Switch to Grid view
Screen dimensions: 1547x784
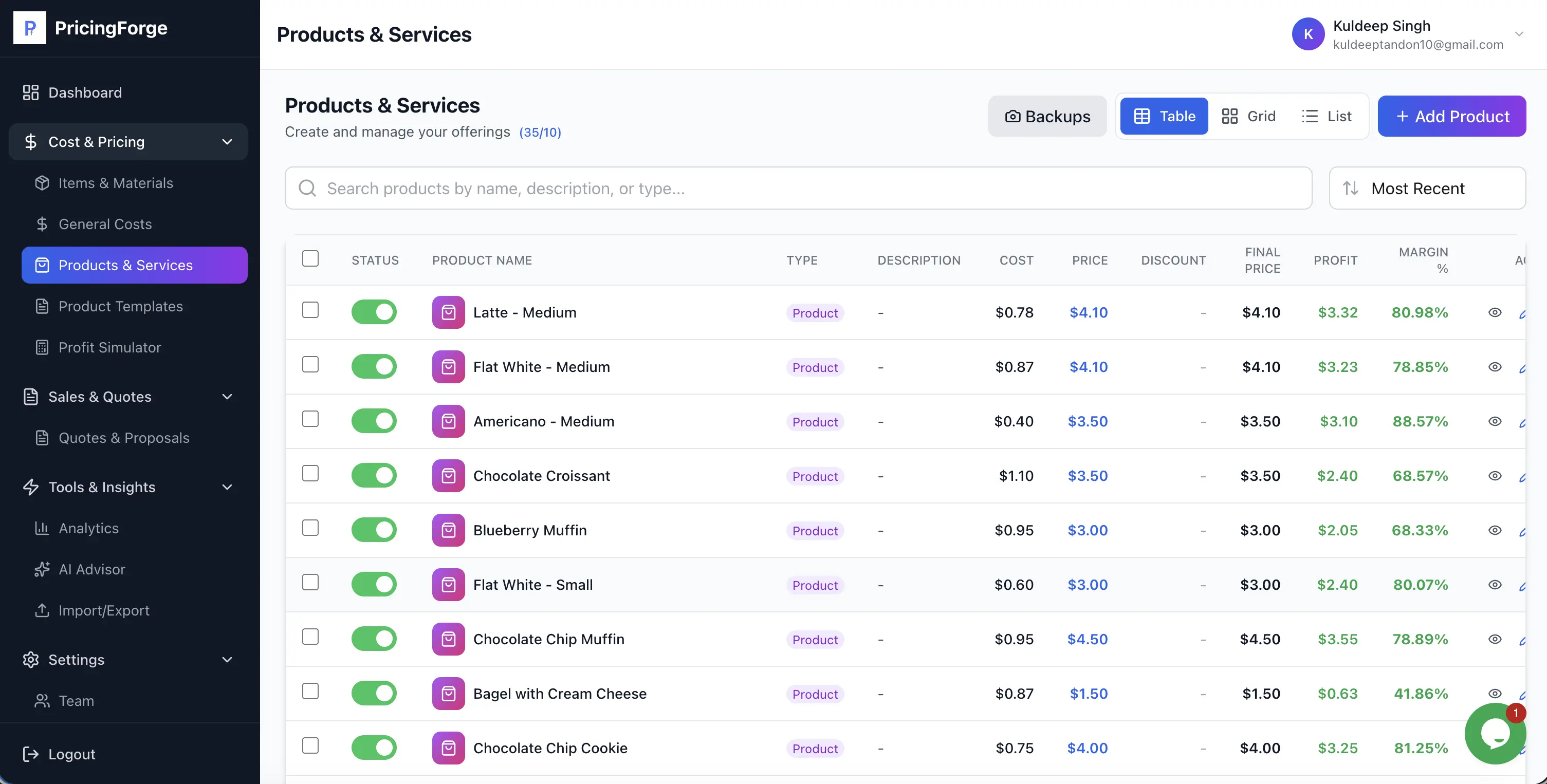point(1249,116)
